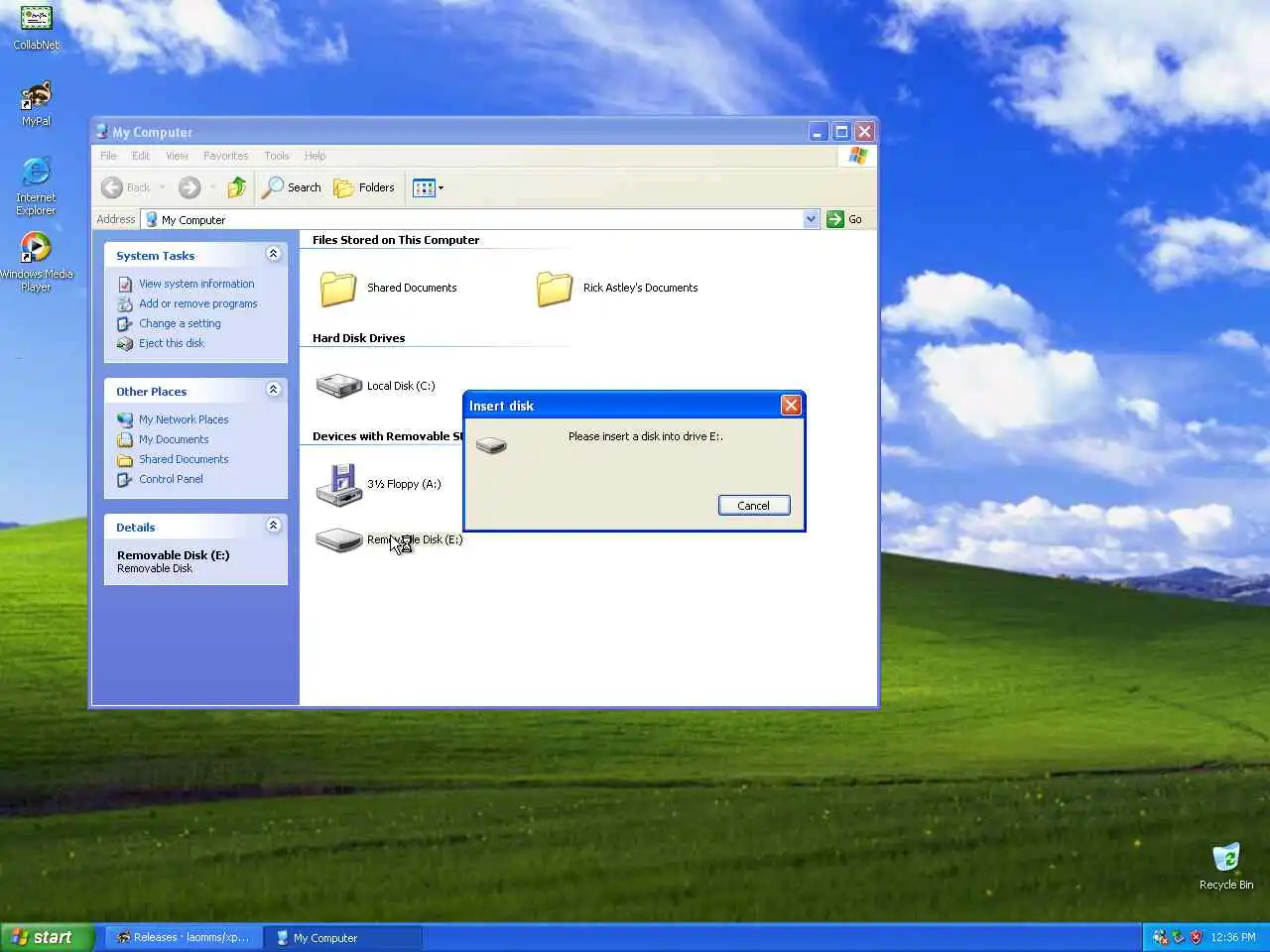Image resolution: width=1270 pixels, height=952 pixels.
Task: Toggle the Folders pane button
Action: [x=364, y=187]
